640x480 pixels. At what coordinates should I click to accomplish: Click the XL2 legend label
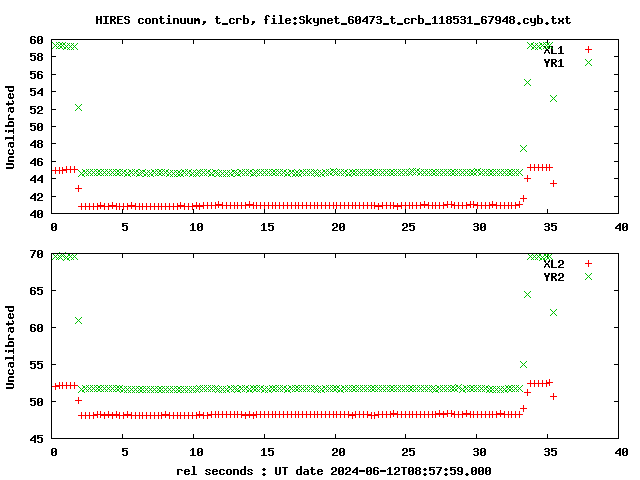point(553,264)
